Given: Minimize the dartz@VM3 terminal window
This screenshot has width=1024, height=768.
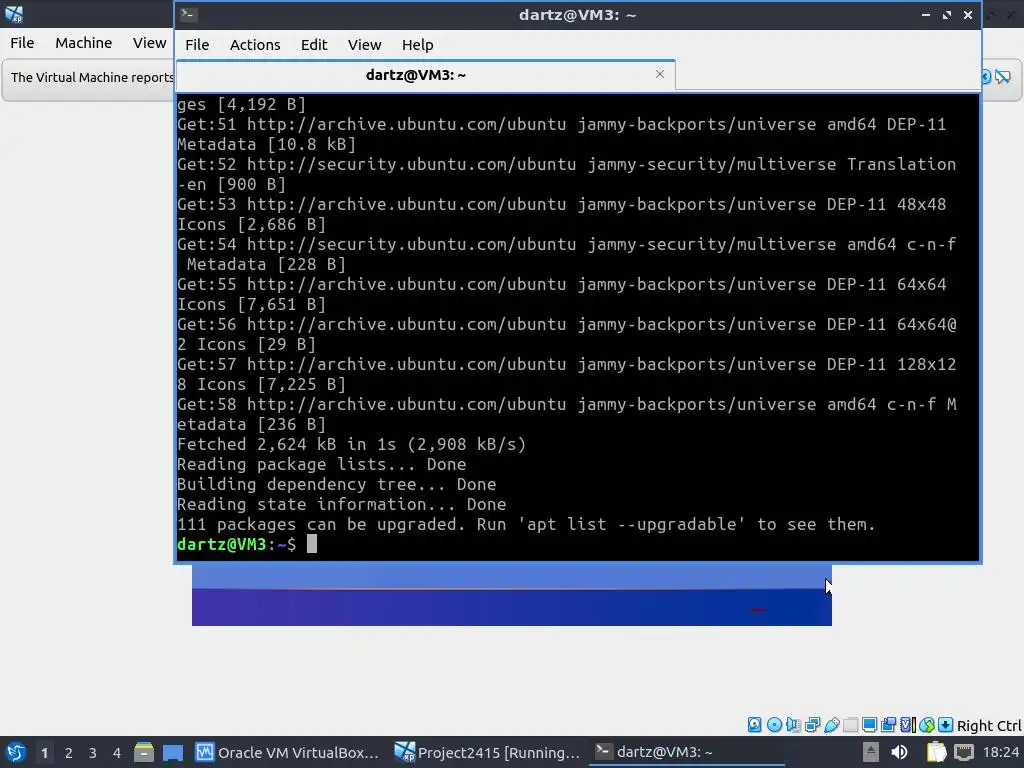Looking at the screenshot, I should coord(925,14).
